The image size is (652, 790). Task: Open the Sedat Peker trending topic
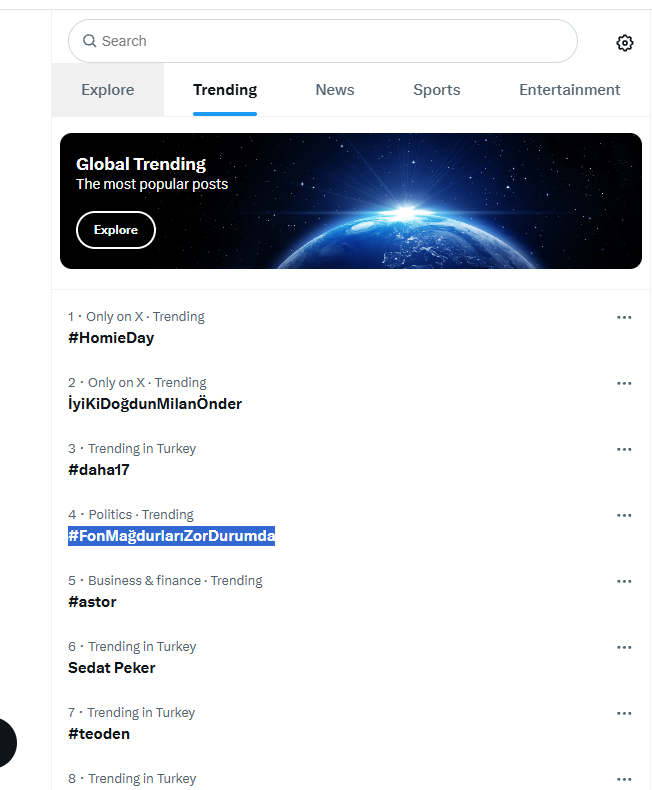click(111, 668)
